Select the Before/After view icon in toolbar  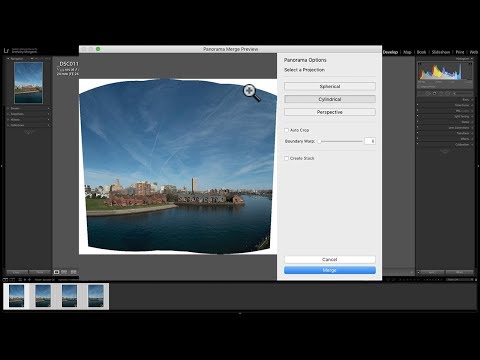pyautogui.click(x=64, y=272)
